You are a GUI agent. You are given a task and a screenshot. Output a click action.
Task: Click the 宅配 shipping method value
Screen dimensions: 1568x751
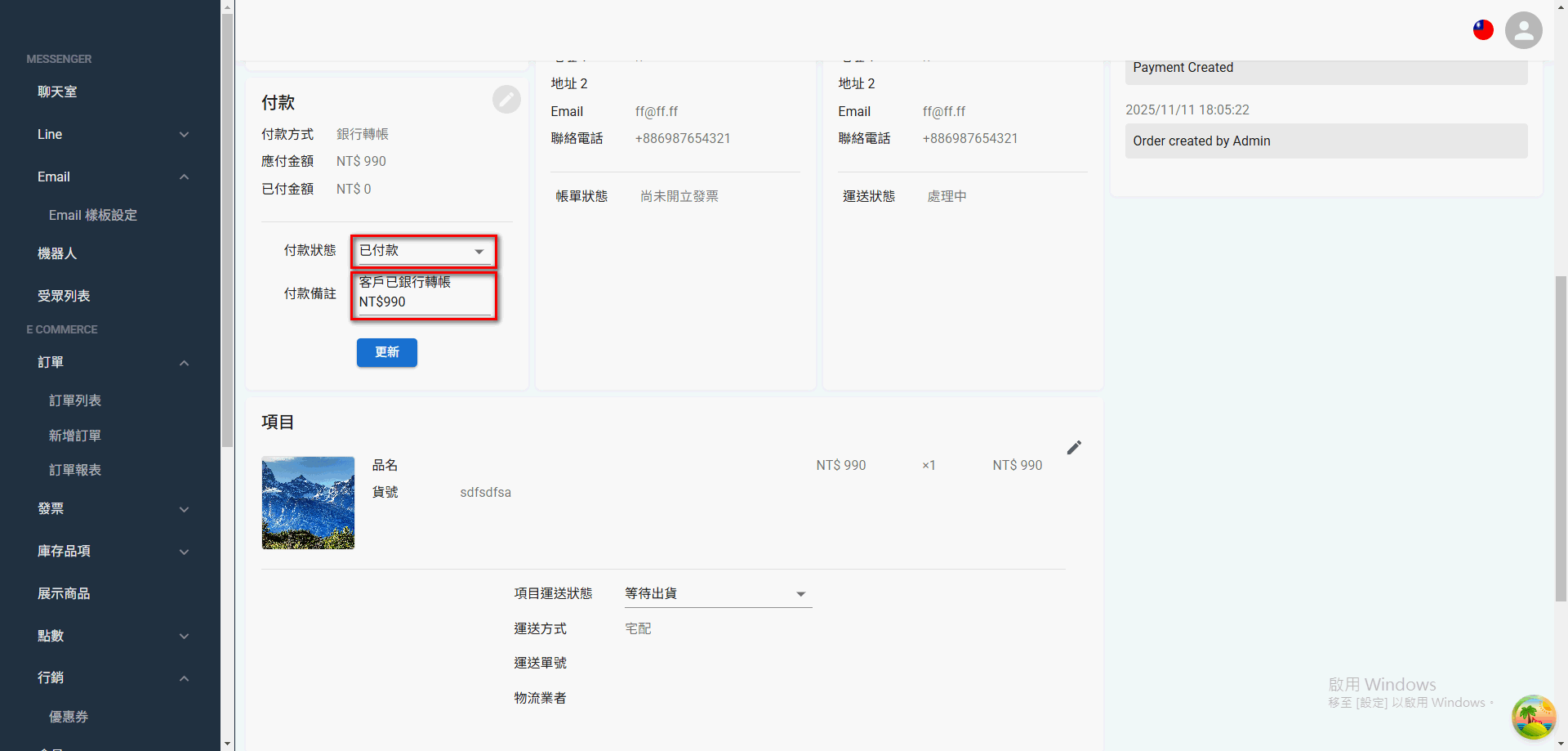pyautogui.click(x=638, y=628)
